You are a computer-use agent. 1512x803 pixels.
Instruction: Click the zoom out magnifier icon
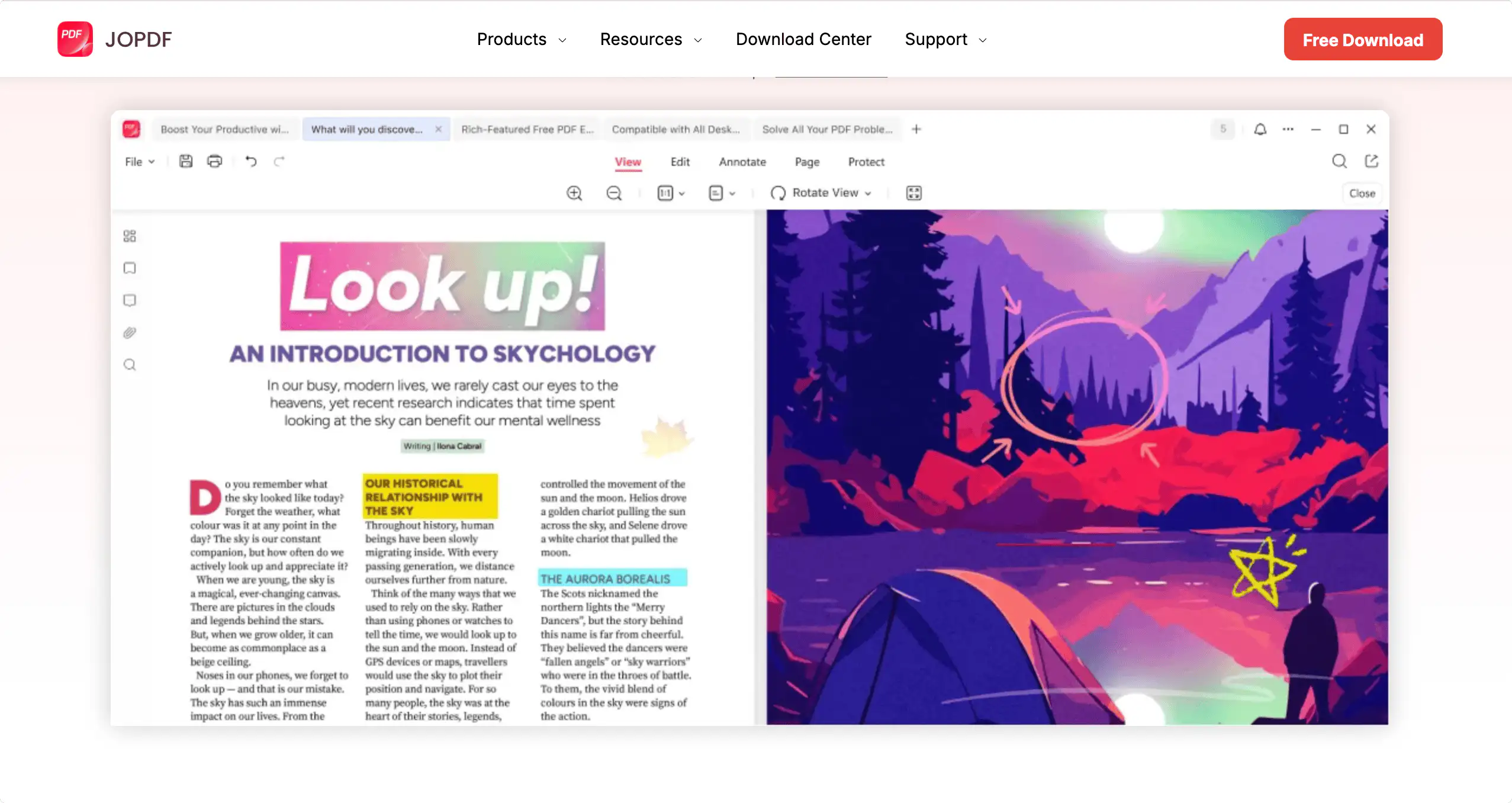(x=614, y=193)
